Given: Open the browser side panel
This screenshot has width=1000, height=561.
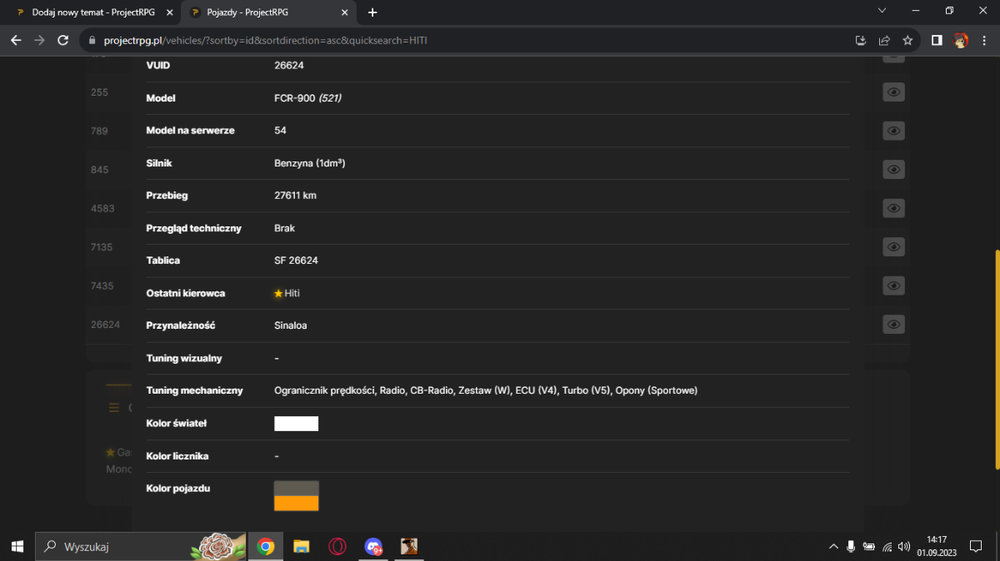Looking at the screenshot, I should pyautogui.click(x=937, y=40).
